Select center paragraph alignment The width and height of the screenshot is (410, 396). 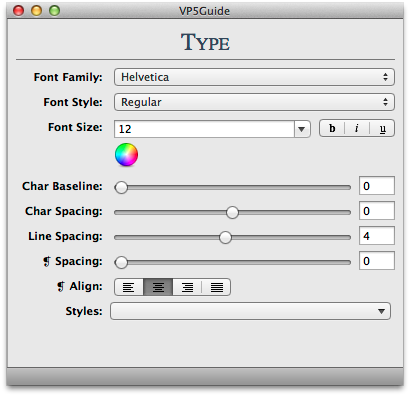click(158, 287)
